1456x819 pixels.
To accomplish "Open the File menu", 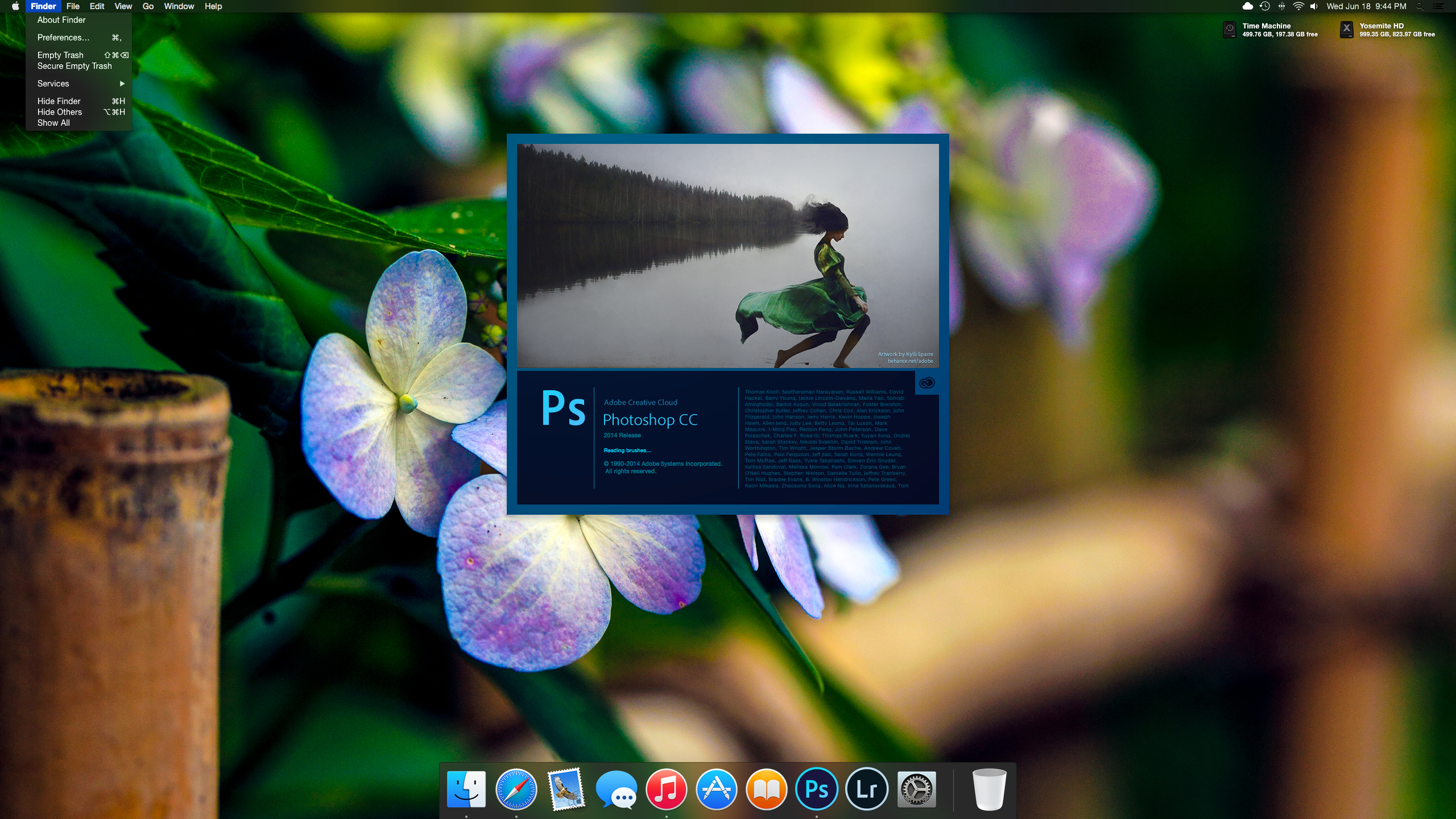I will (x=73, y=6).
